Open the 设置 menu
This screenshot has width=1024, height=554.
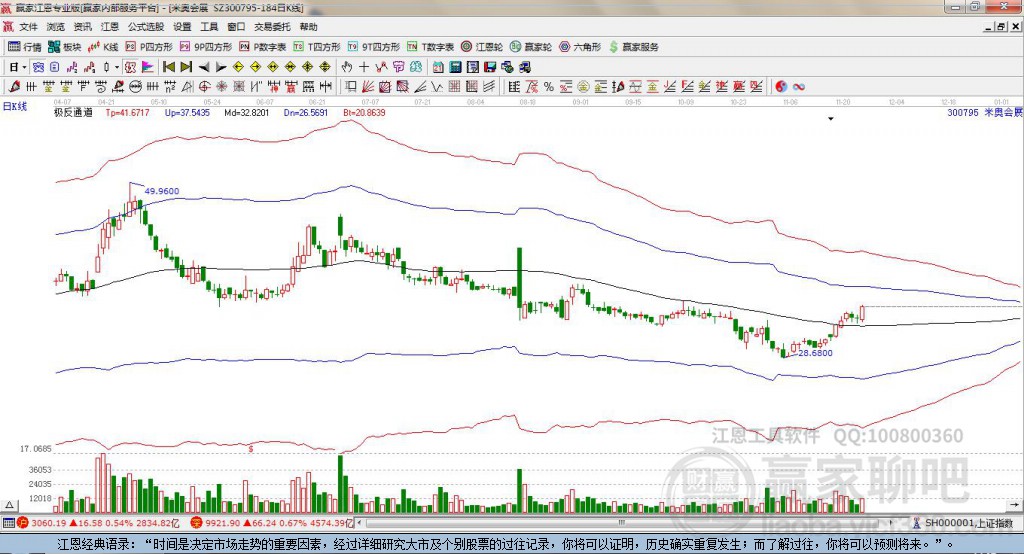coord(182,27)
